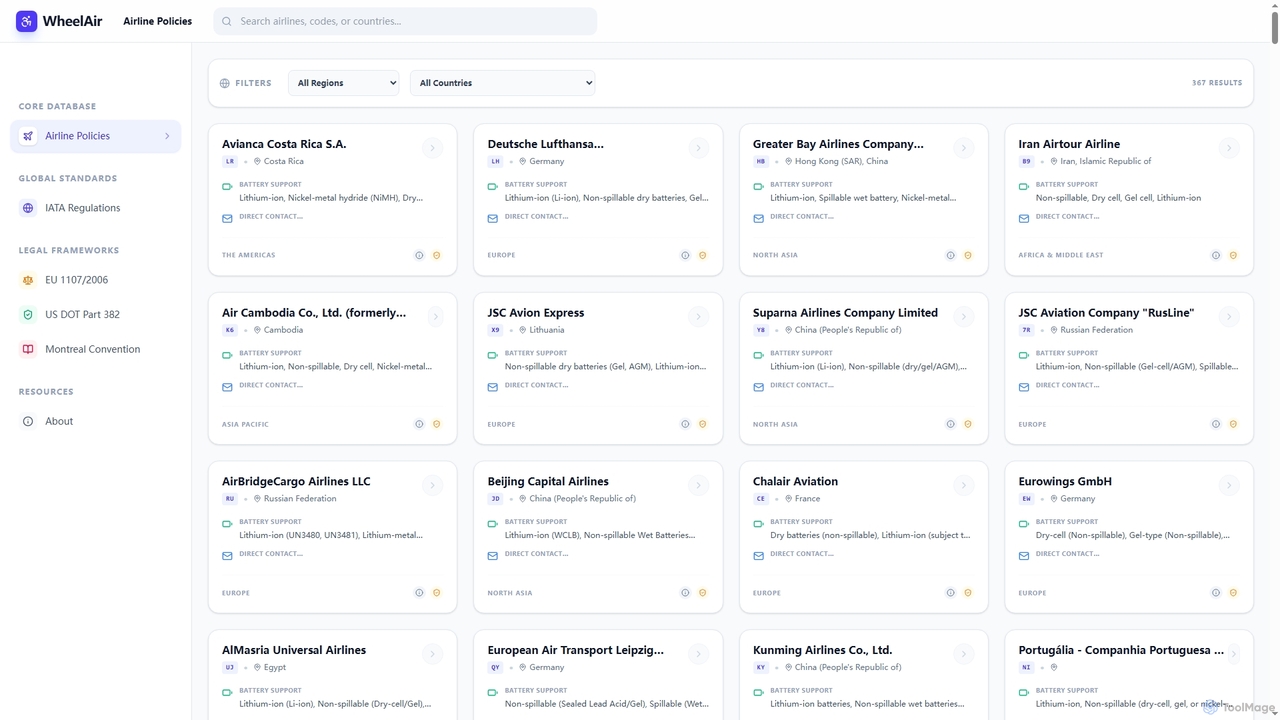Screen dimensions: 1280x720
Task: Click orange shield badge on Beijing Capital Airlines card
Action: [x=702, y=593]
